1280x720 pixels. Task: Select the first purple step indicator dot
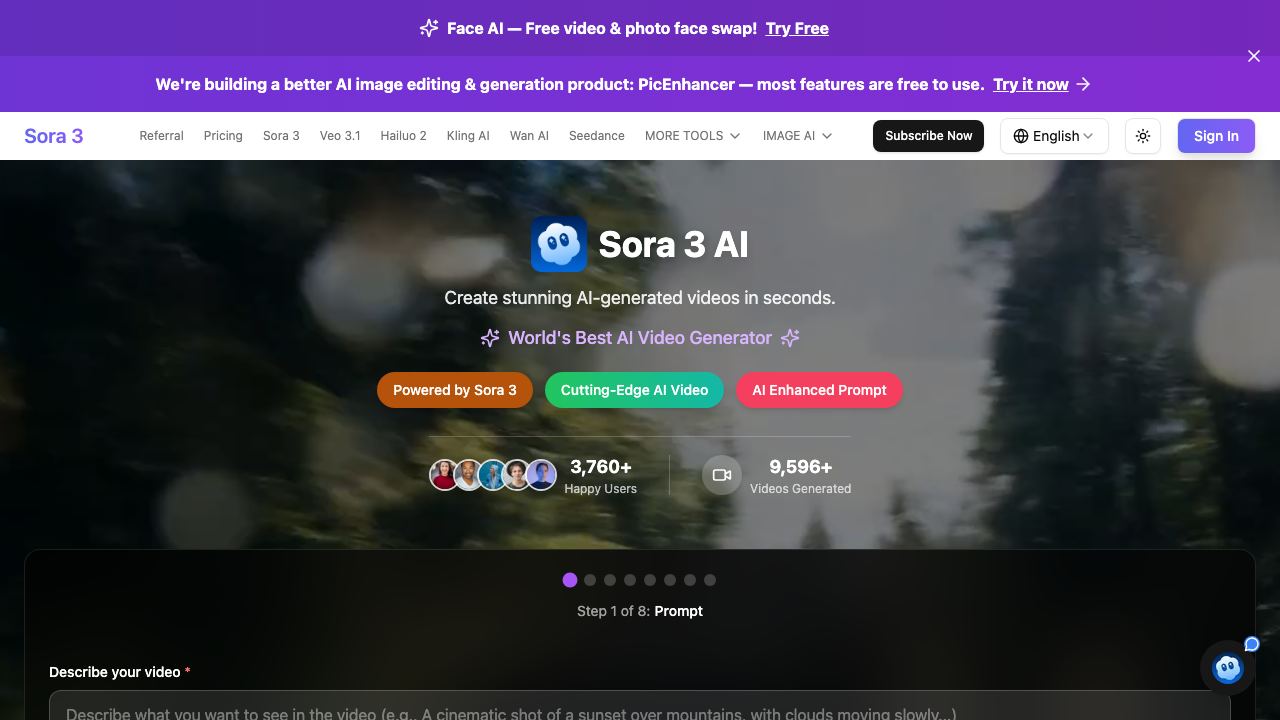[570, 580]
